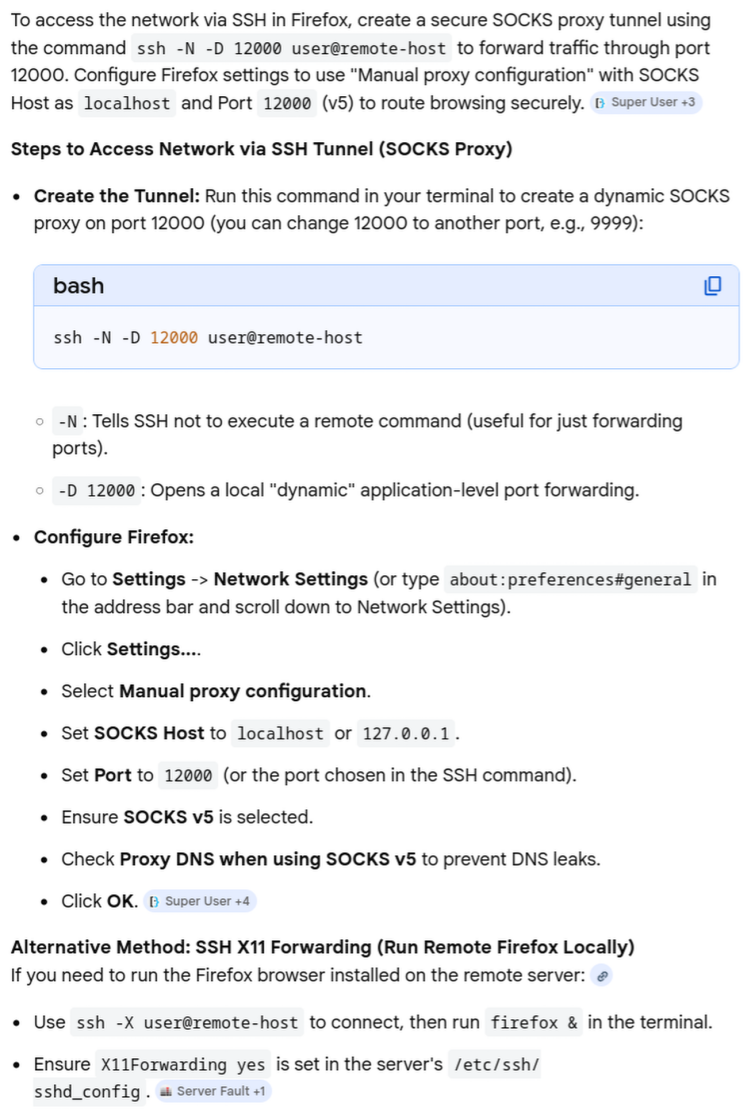The image size is (755, 1111).
Task: Click the about:preferences#general inline code
Action: pos(570,580)
